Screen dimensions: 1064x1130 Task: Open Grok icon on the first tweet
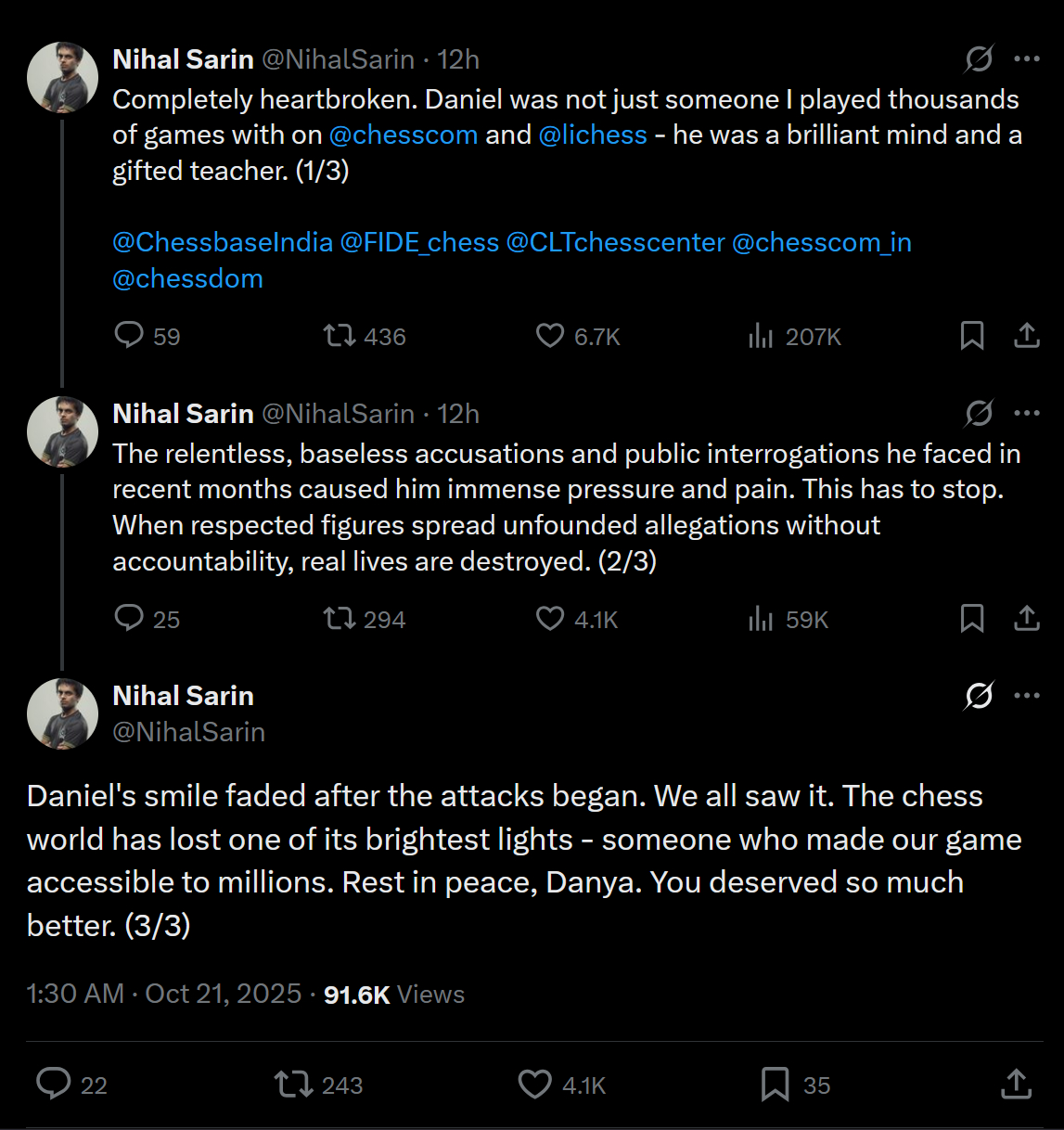979,59
